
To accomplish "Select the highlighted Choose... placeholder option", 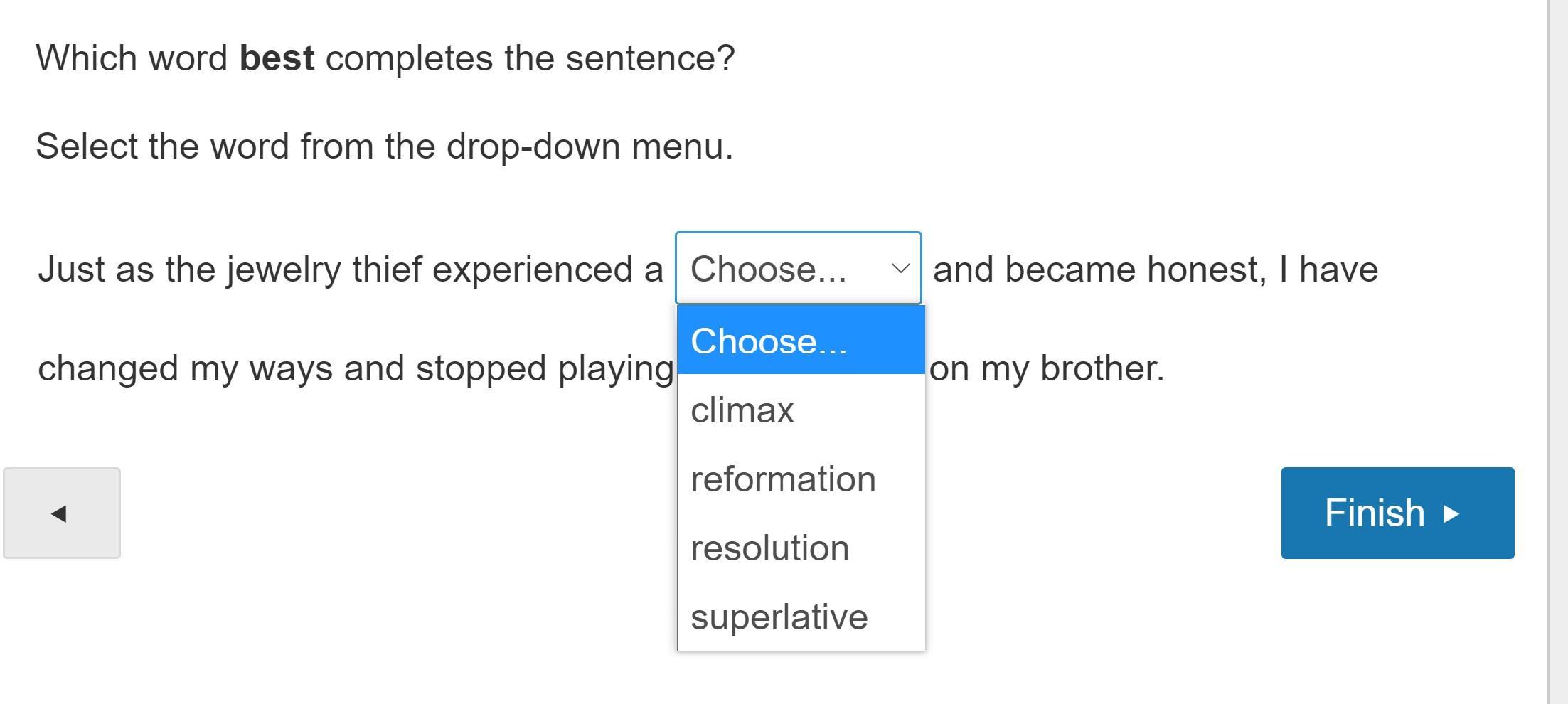I will coord(801,341).
